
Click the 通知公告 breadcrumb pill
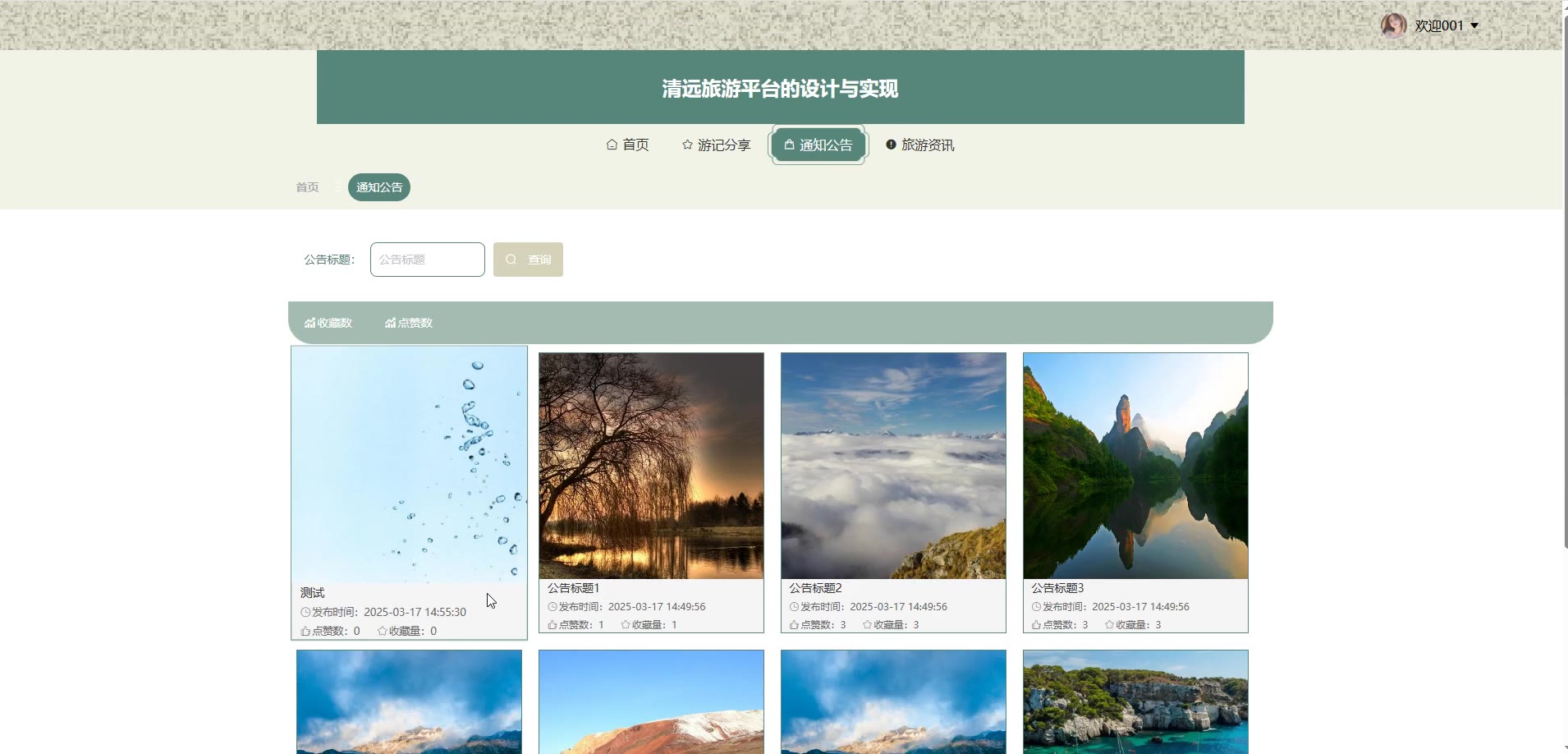[x=379, y=187]
